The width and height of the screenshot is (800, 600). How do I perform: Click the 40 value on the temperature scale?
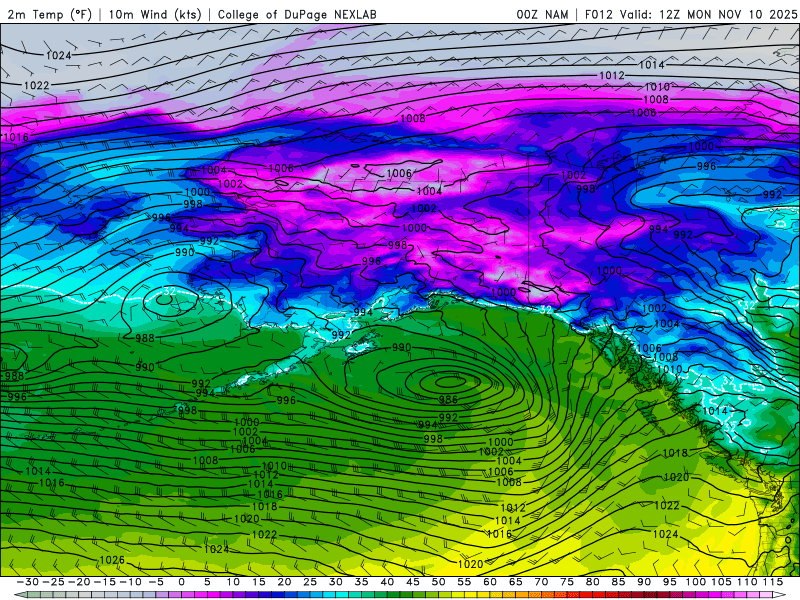387,582
